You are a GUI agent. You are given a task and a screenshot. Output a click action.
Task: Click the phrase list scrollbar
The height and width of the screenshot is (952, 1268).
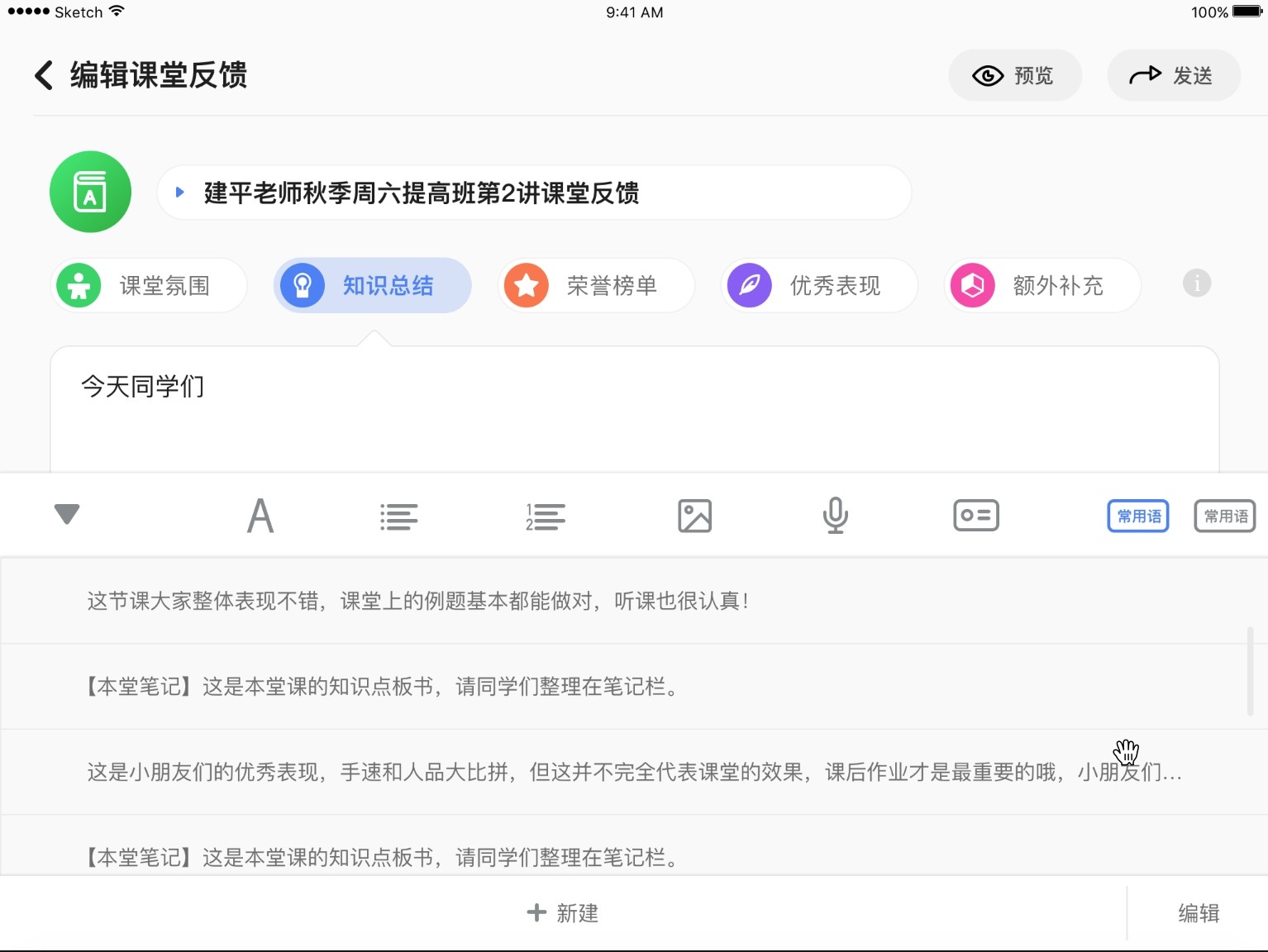pos(1250,671)
